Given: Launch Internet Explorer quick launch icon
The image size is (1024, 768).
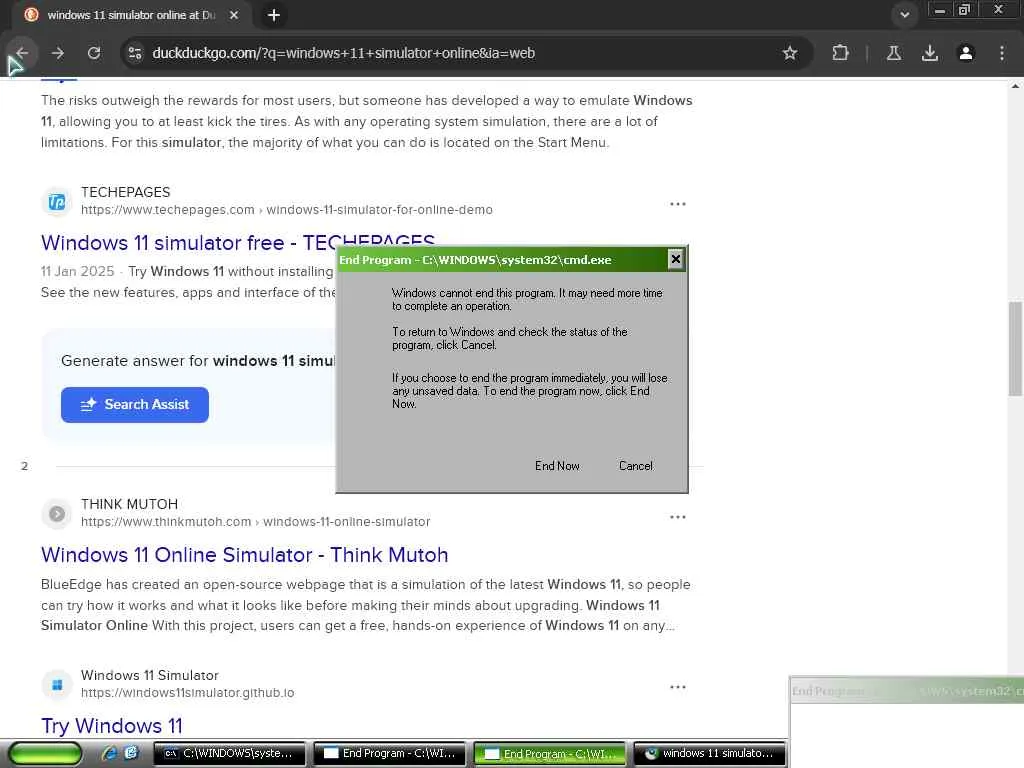Looking at the screenshot, I should coord(109,753).
